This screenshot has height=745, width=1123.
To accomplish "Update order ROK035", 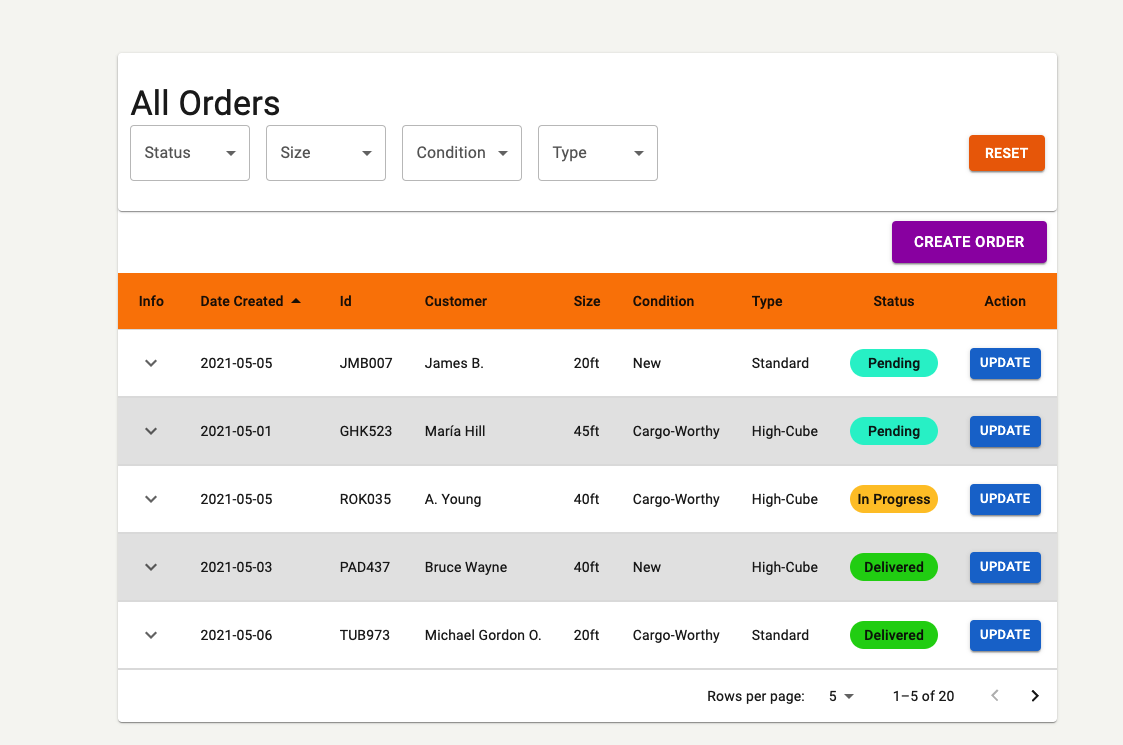I will tap(1005, 499).
